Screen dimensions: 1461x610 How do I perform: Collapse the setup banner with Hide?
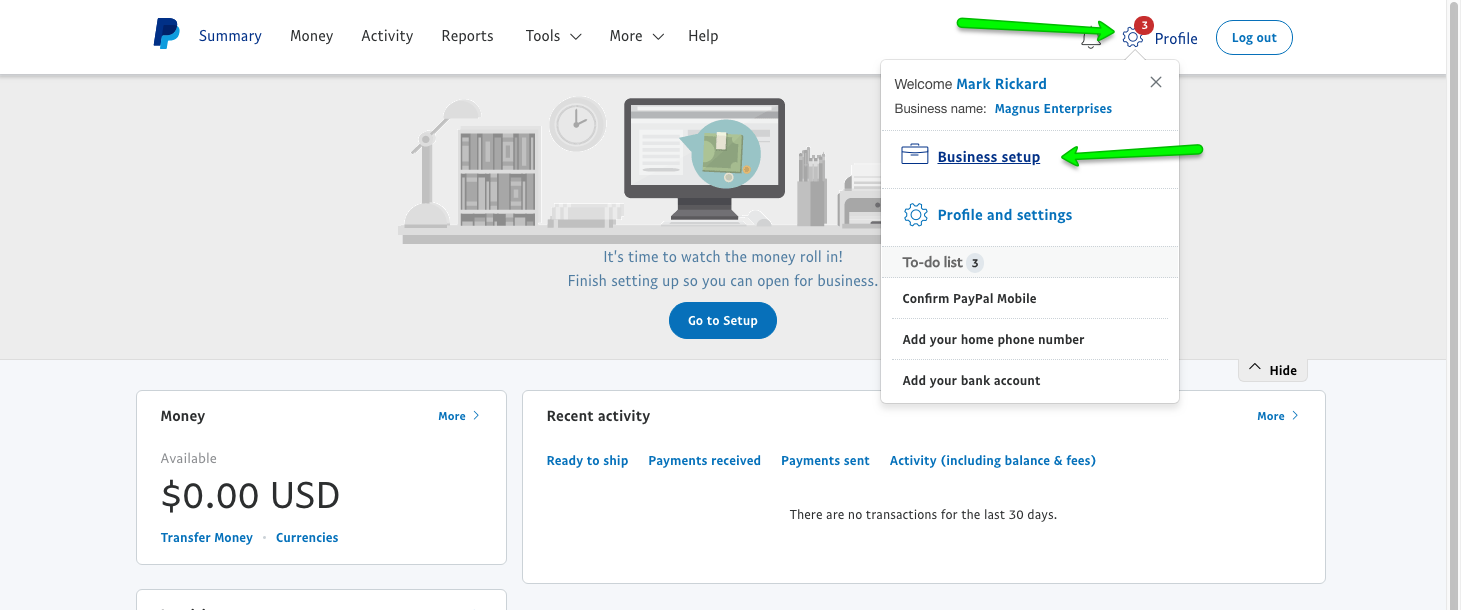(x=1272, y=369)
